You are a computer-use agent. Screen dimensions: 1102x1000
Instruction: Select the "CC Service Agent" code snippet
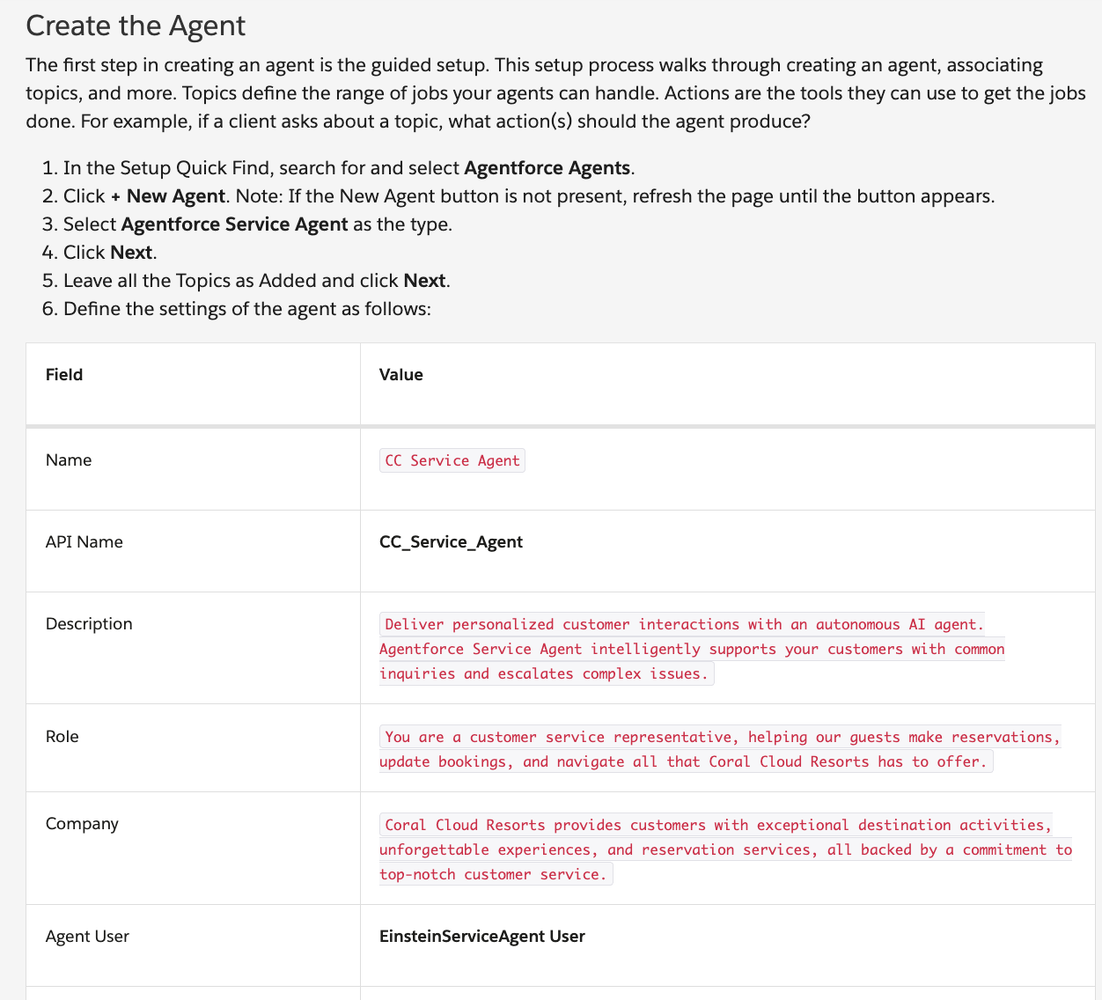click(x=452, y=461)
